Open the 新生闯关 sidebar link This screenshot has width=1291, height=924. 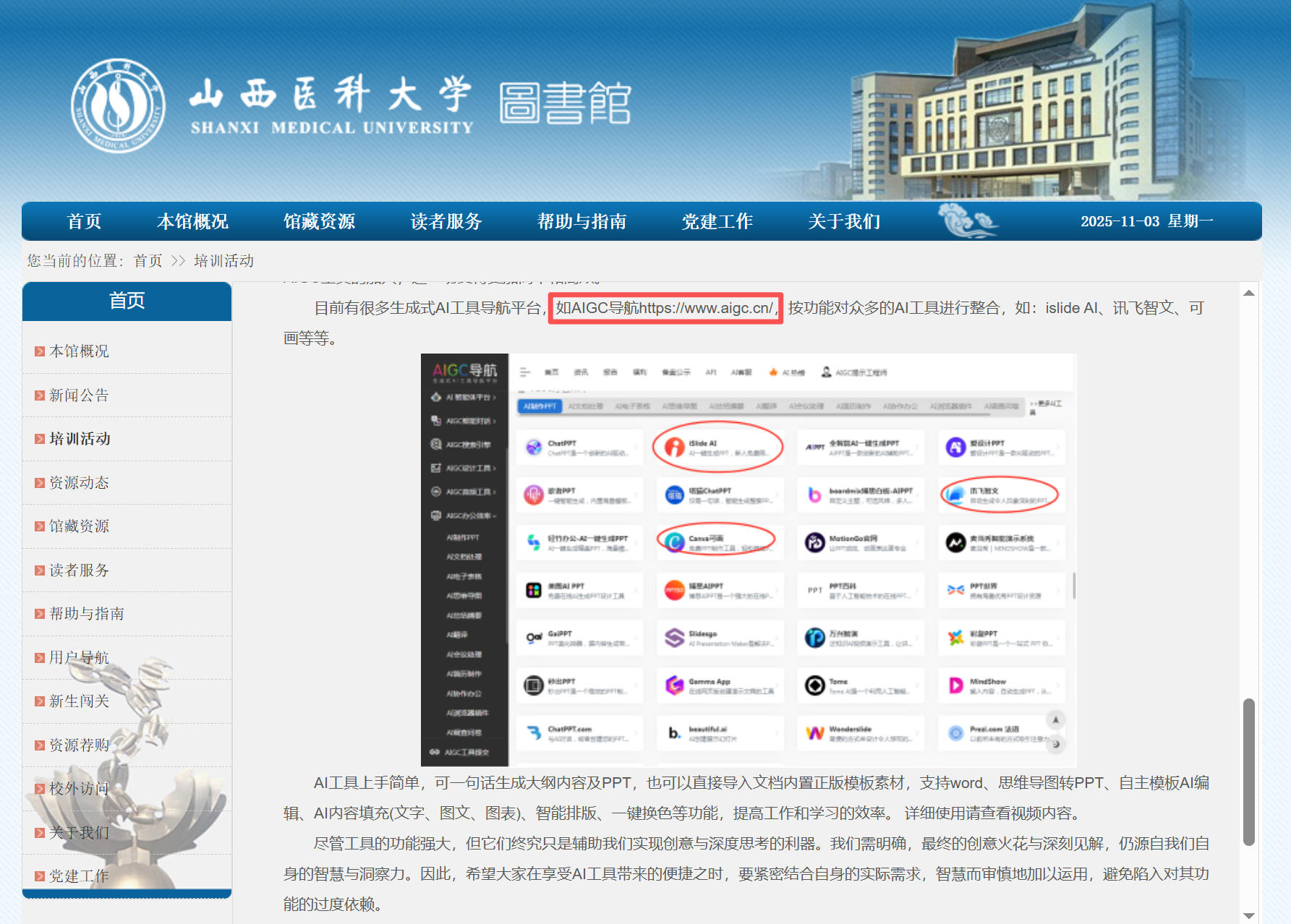coord(79,701)
